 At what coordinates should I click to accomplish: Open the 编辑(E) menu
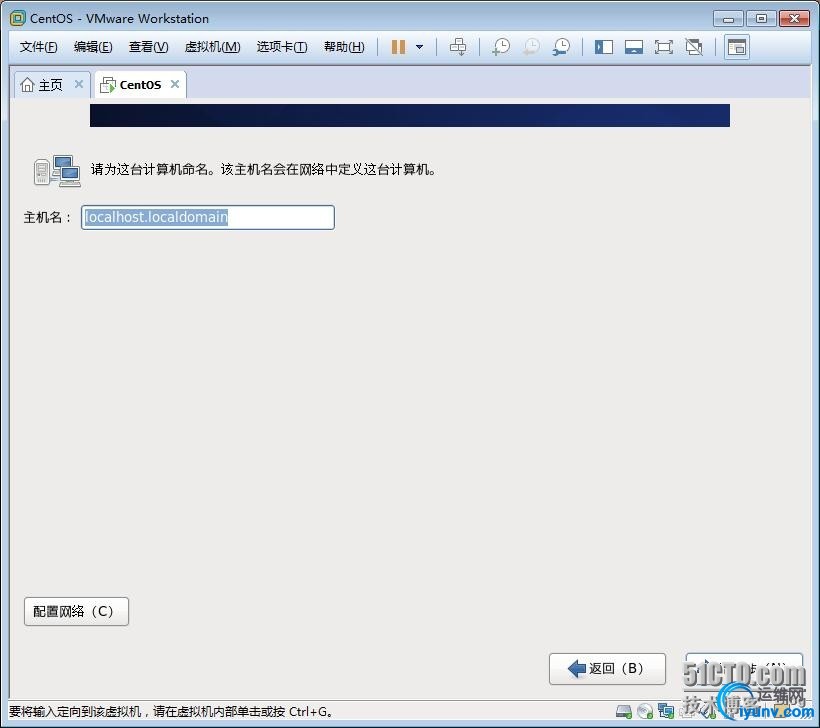coord(93,47)
